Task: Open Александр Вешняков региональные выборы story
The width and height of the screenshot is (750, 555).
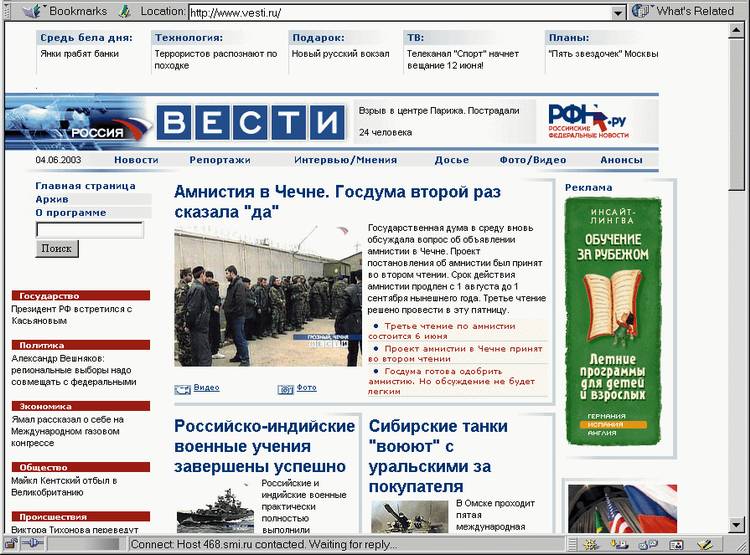Action: pyautogui.click(x=74, y=370)
